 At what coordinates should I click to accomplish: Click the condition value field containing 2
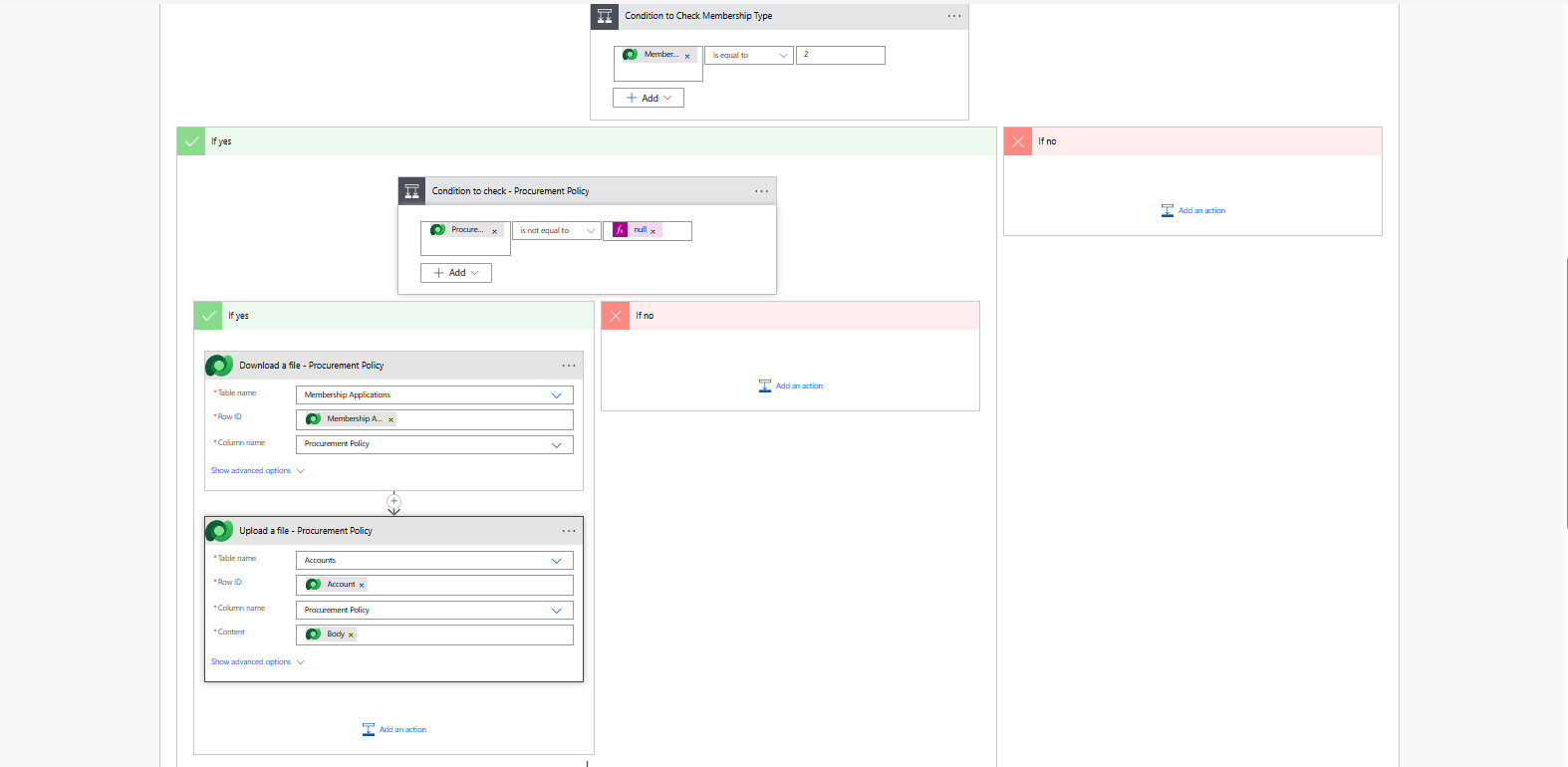[x=841, y=56]
